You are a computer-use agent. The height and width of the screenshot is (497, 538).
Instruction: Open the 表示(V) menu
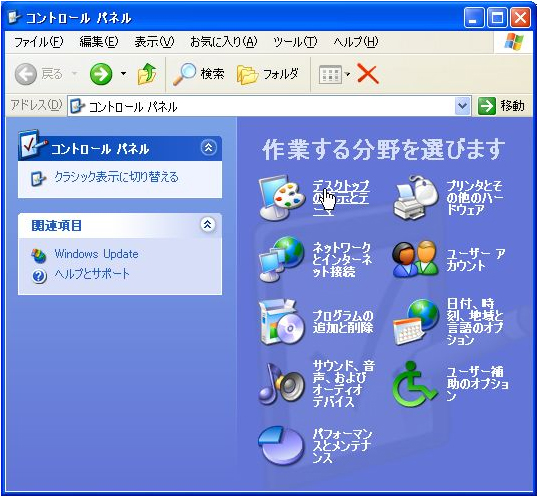pos(154,42)
